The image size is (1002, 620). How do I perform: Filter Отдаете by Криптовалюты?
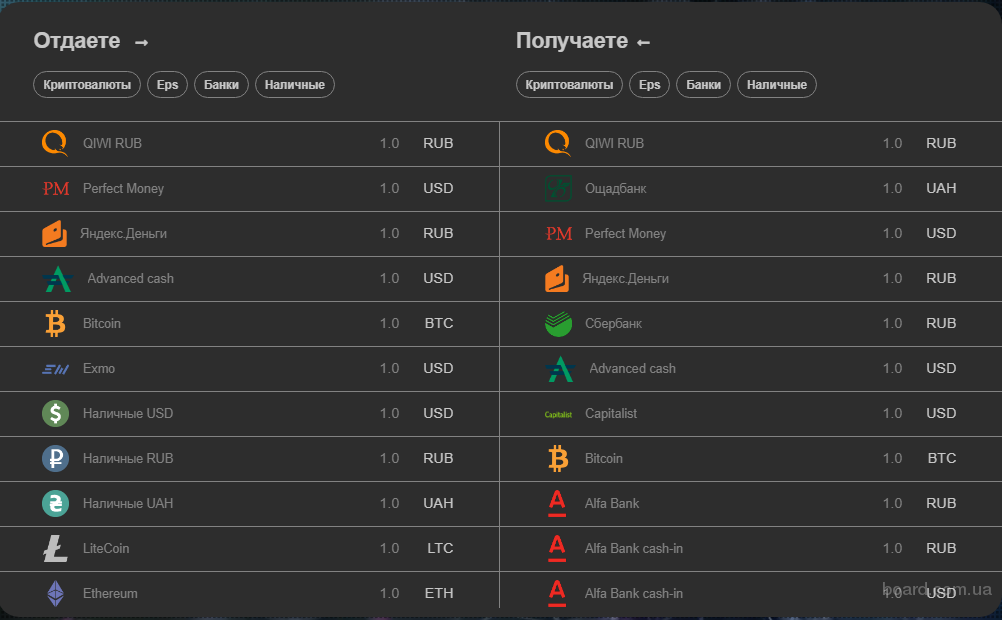click(x=87, y=84)
